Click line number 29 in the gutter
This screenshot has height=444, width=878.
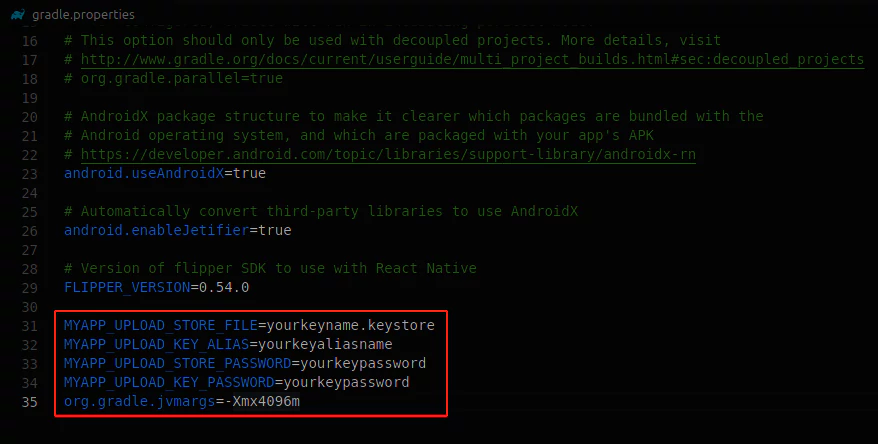pos(30,288)
